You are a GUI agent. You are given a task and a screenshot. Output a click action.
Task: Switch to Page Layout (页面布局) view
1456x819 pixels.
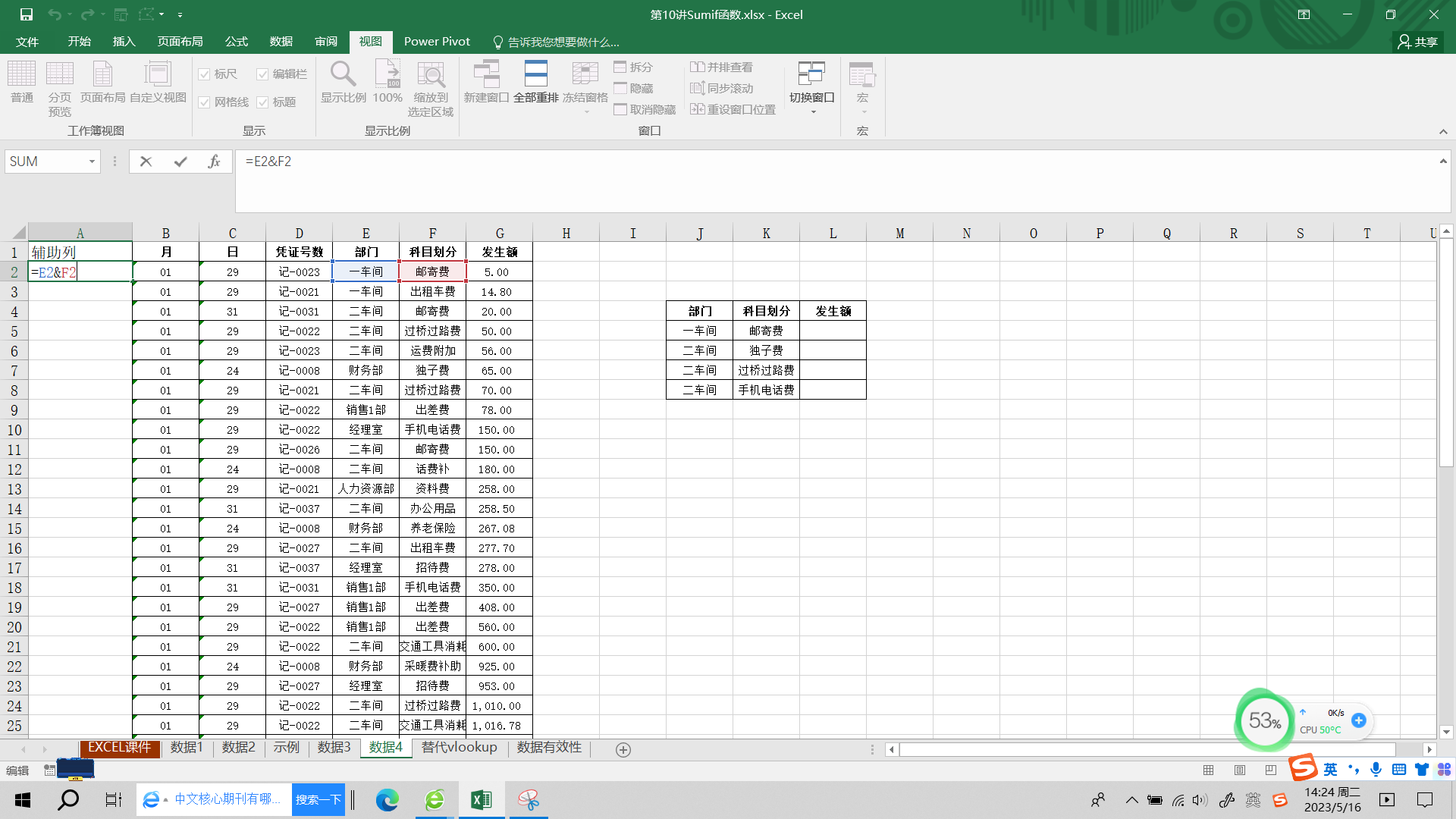pos(102,82)
